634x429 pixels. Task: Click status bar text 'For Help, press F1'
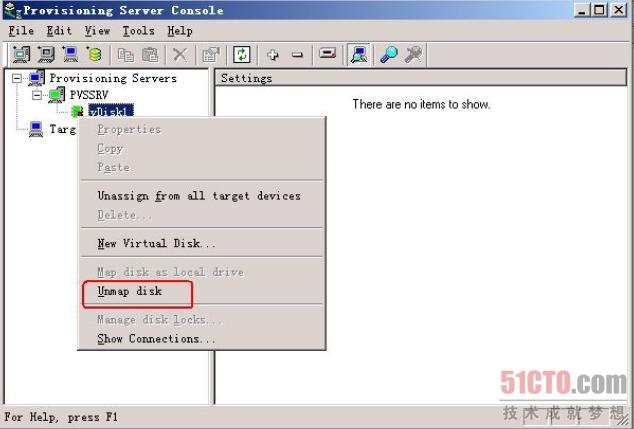click(61, 417)
